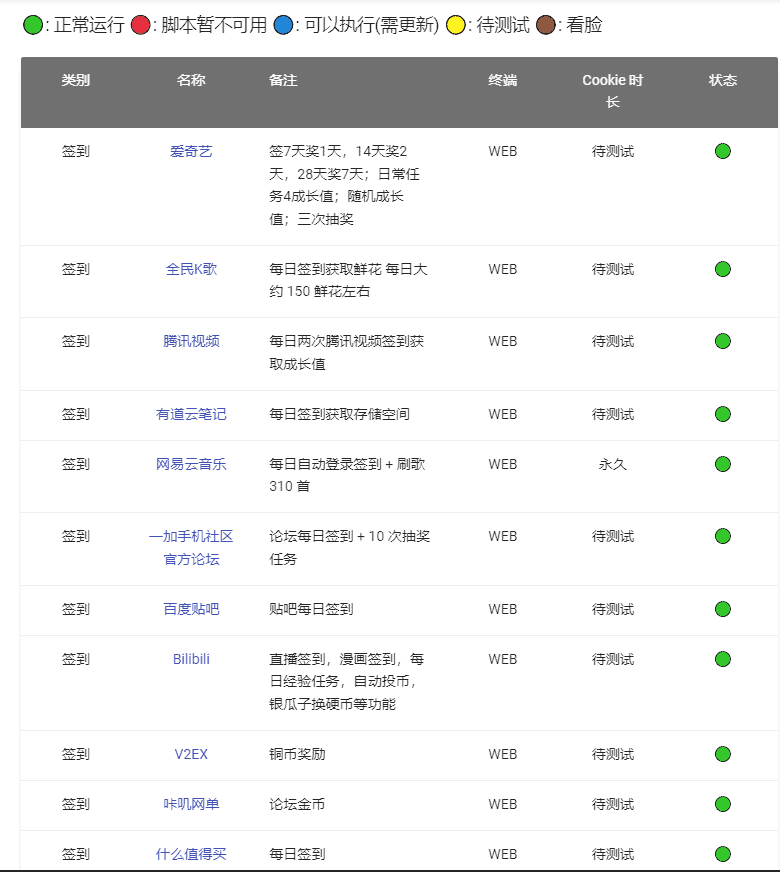This screenshot has width=780, height=872.
Task: Click the 腾讯视频 link
Action: [191, 341]
